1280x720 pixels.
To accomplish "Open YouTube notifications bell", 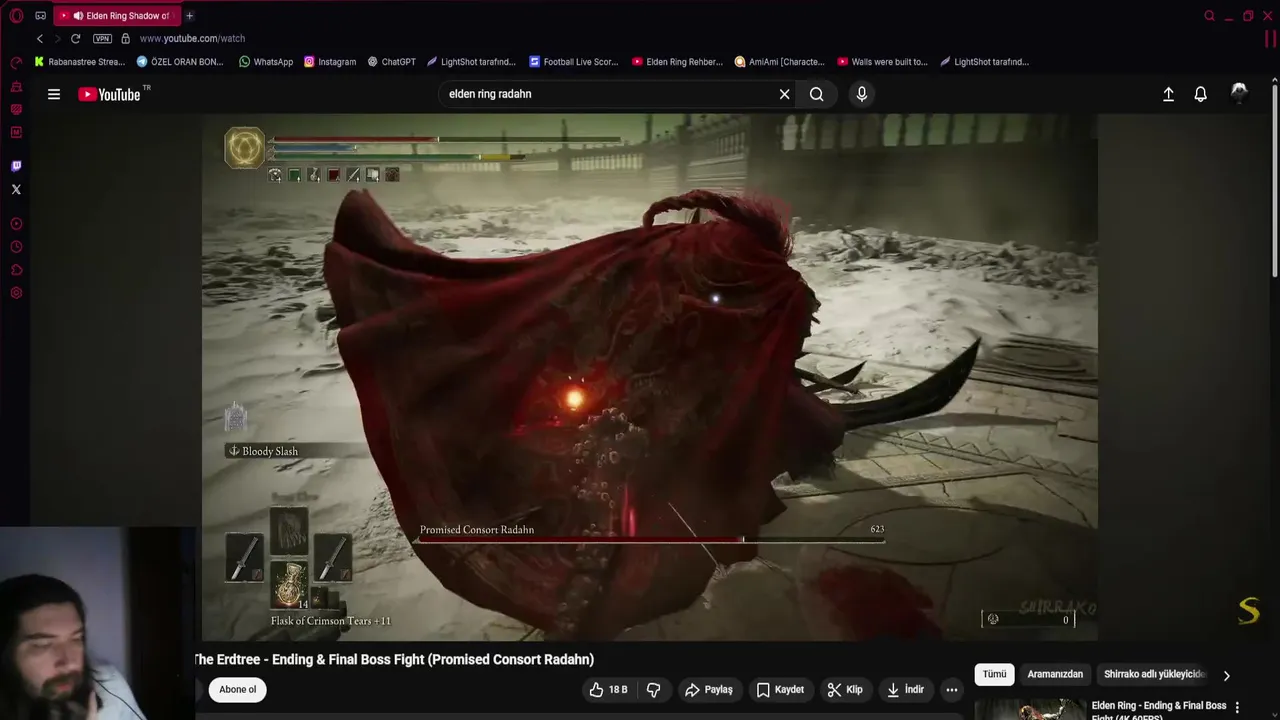I will point(1201,94).
